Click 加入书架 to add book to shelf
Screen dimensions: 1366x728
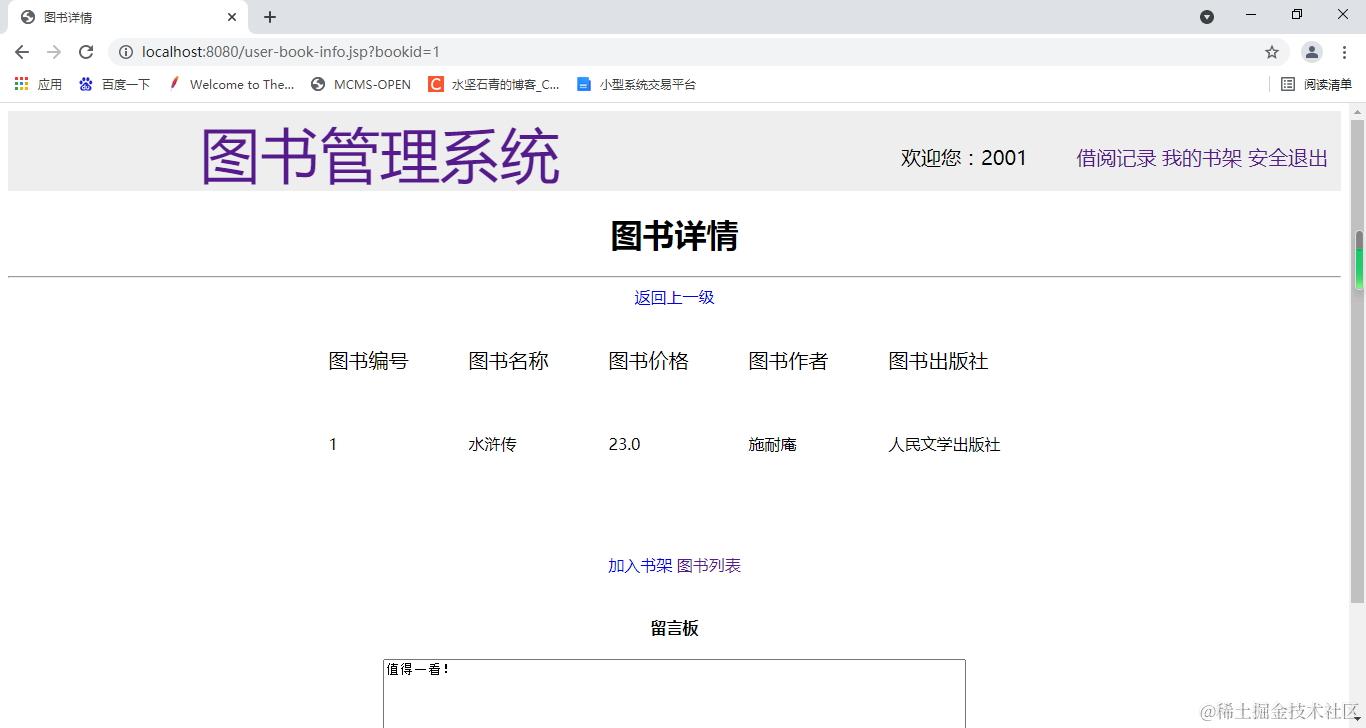[x=639, y=565]
